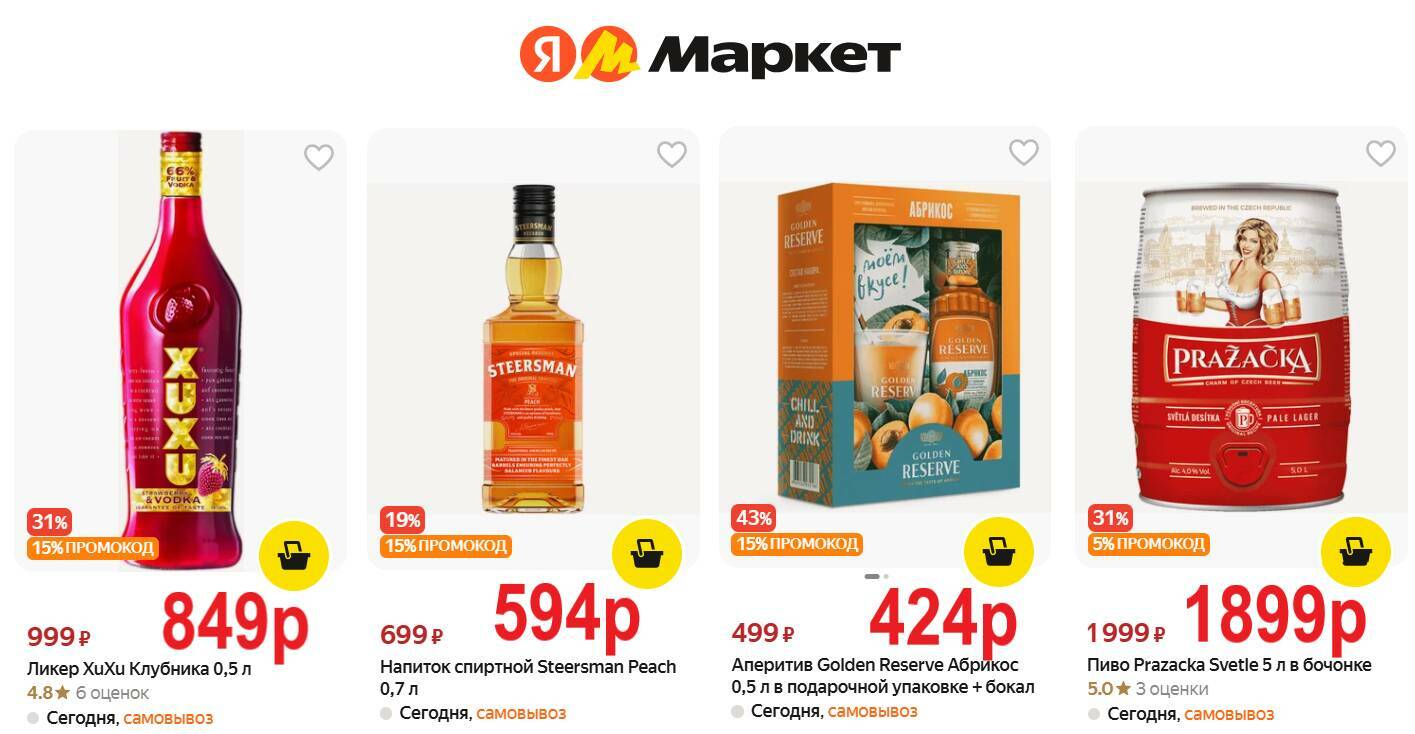View the 6 оценок rating for XuXu

(112, 693)
